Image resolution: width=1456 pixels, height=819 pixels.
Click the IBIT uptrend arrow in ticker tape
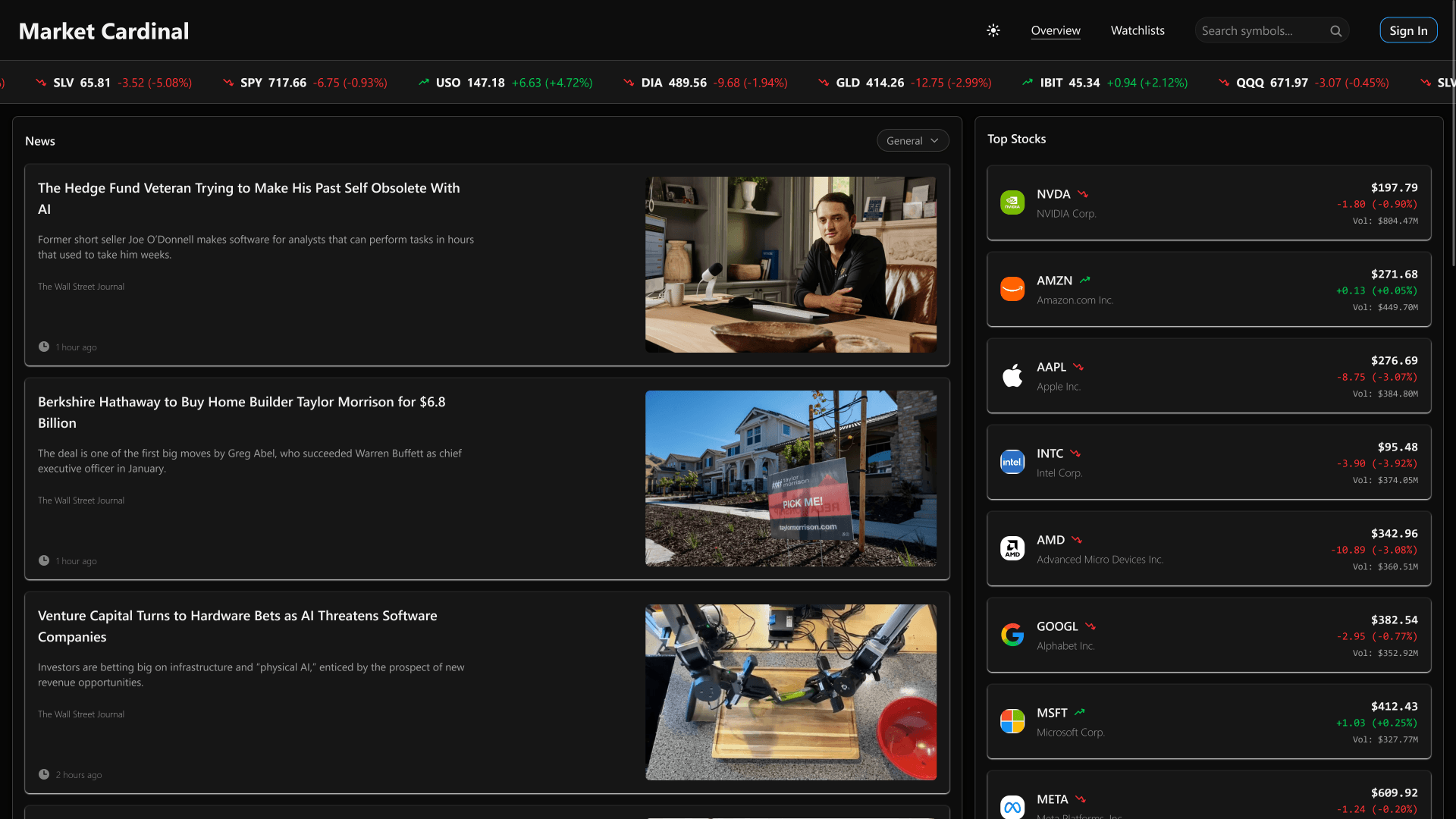1028,83
